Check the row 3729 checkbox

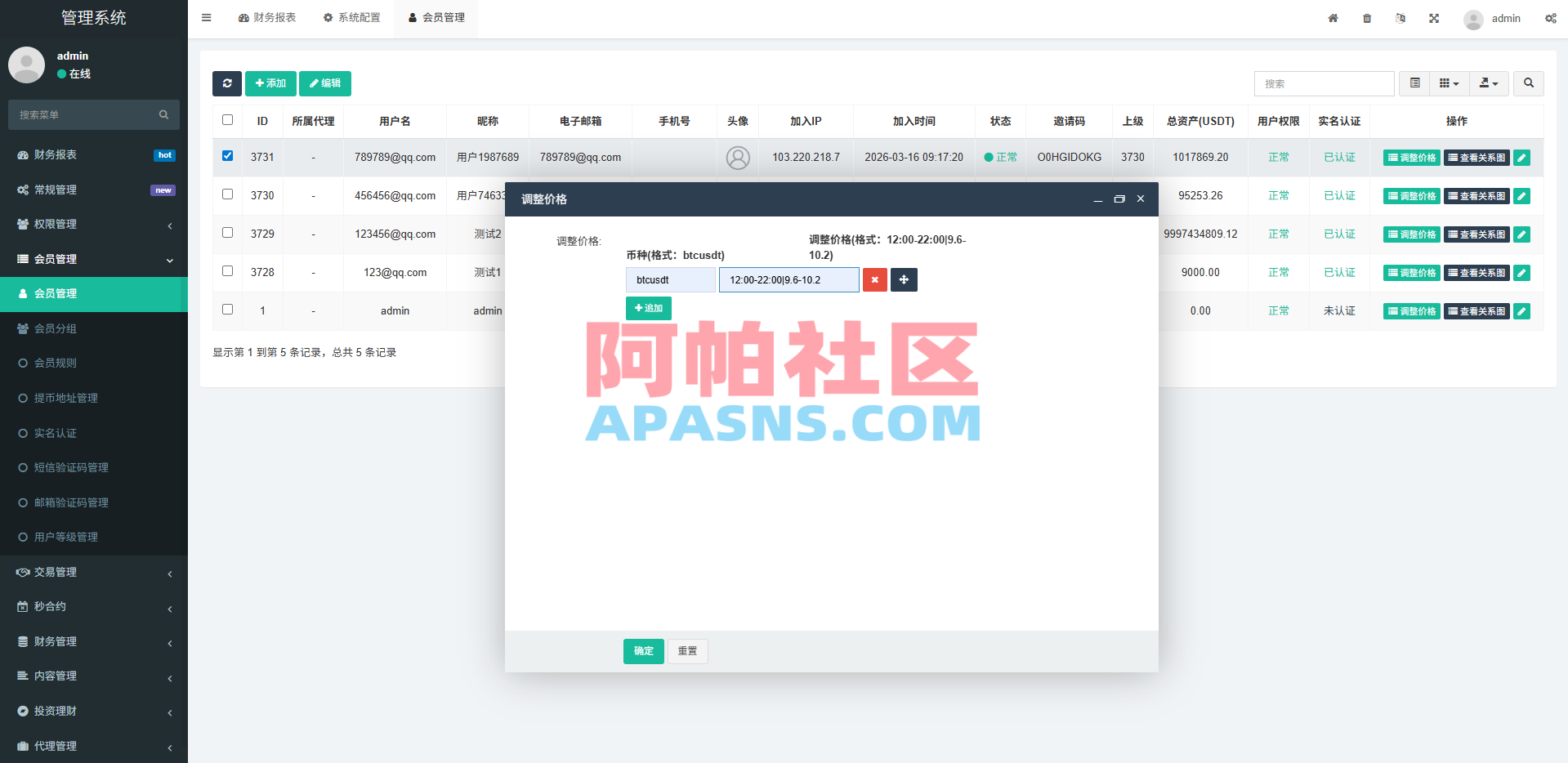227,233
